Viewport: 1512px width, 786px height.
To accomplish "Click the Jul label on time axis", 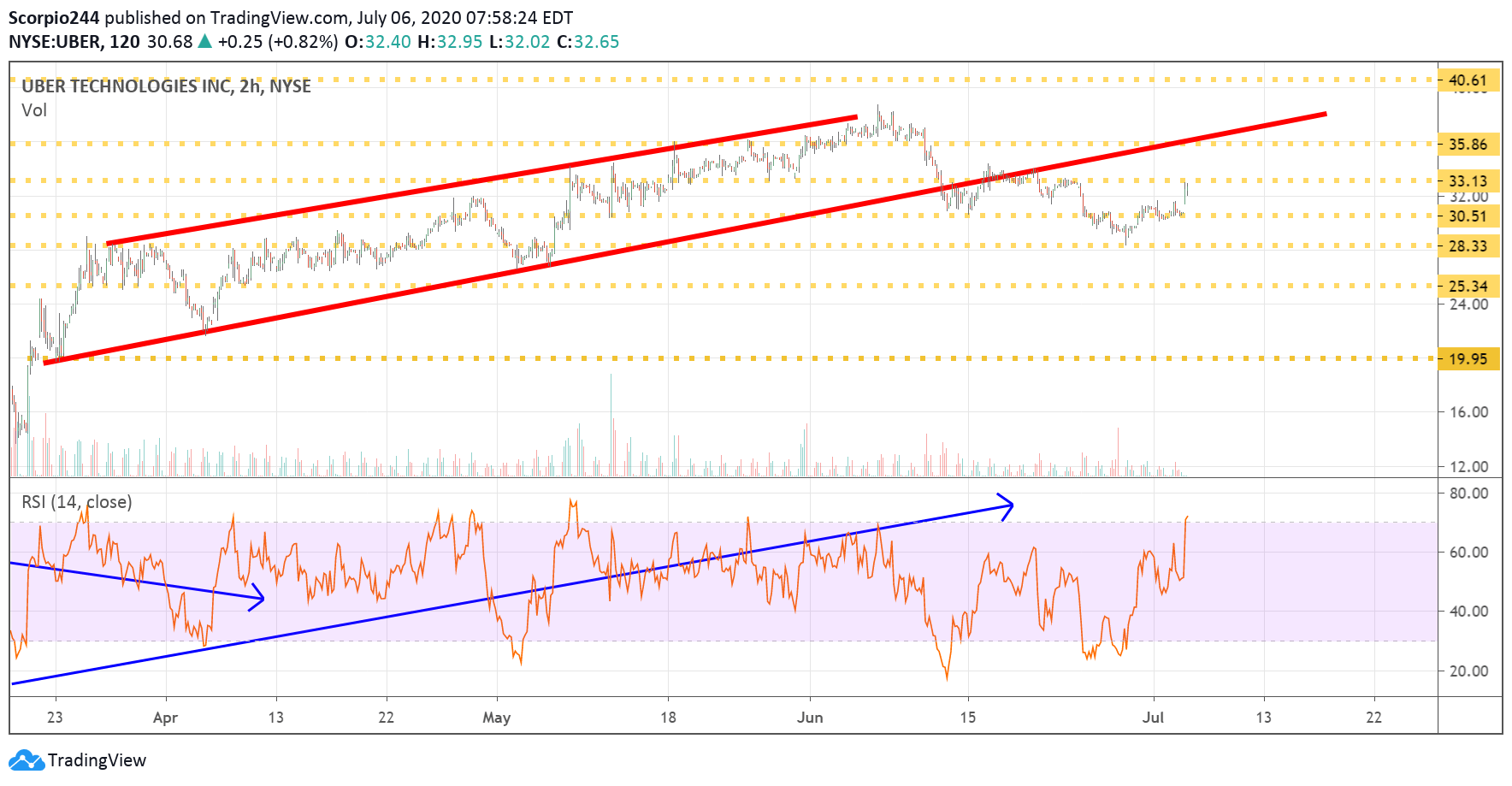I will 1154,718.
